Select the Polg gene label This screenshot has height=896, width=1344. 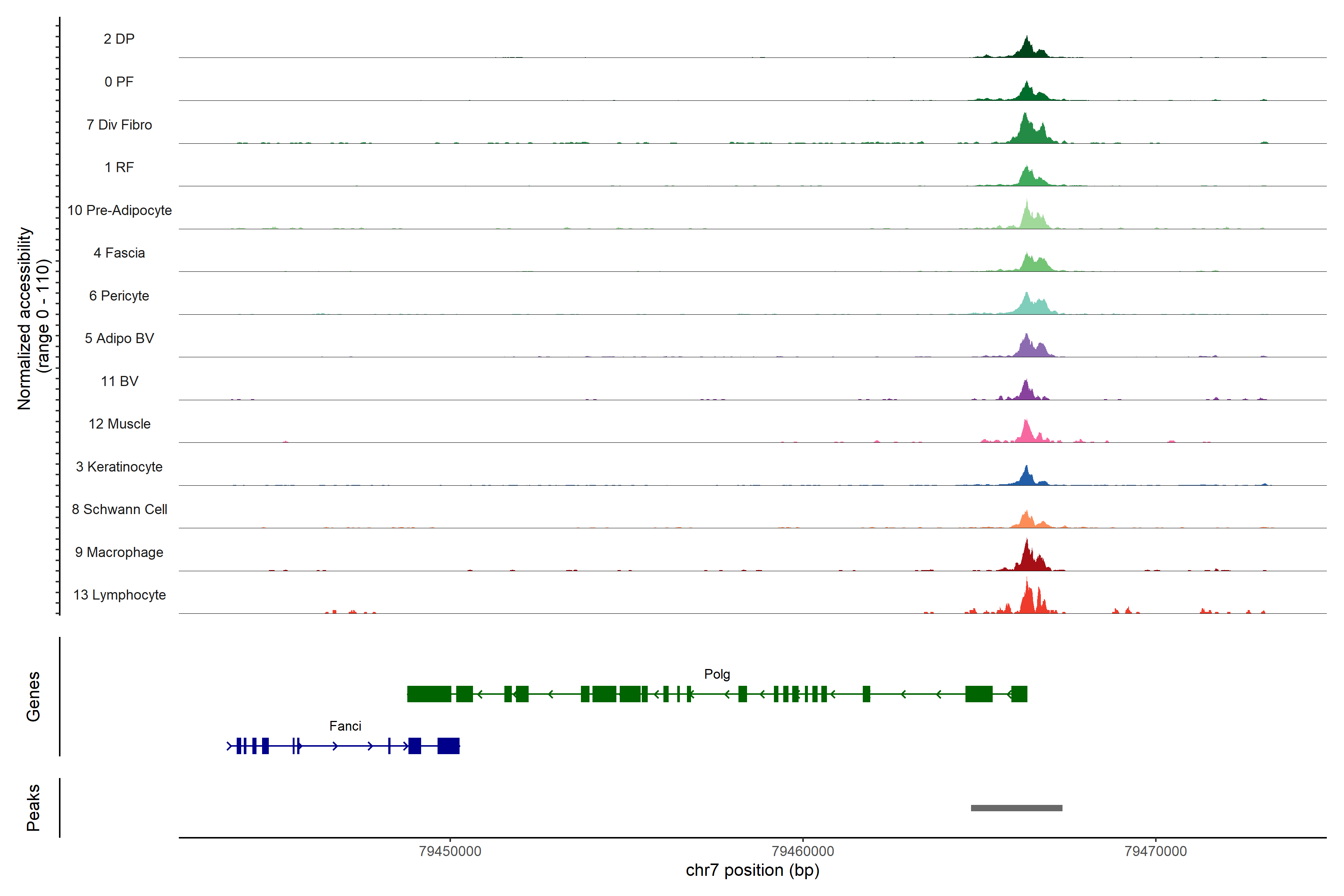(716, 674)
